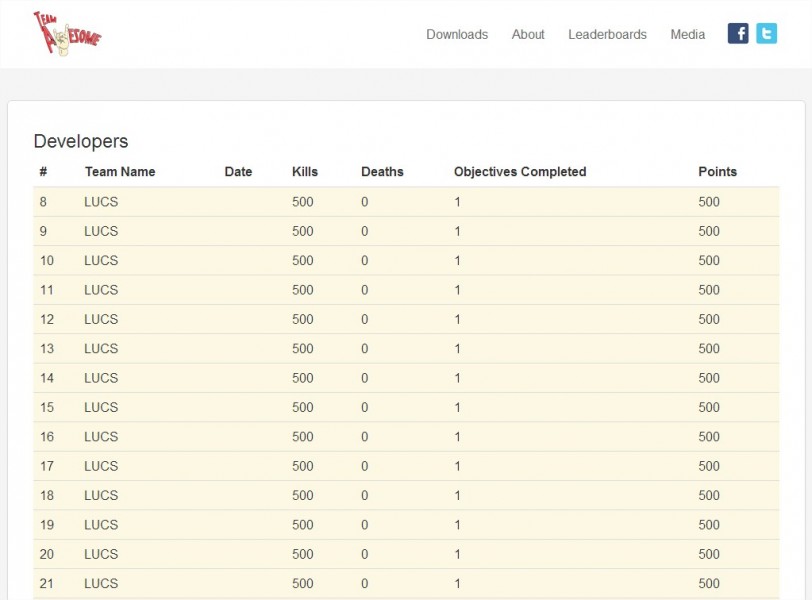
Task: Click the Points column header
Action: click(717, 172)
